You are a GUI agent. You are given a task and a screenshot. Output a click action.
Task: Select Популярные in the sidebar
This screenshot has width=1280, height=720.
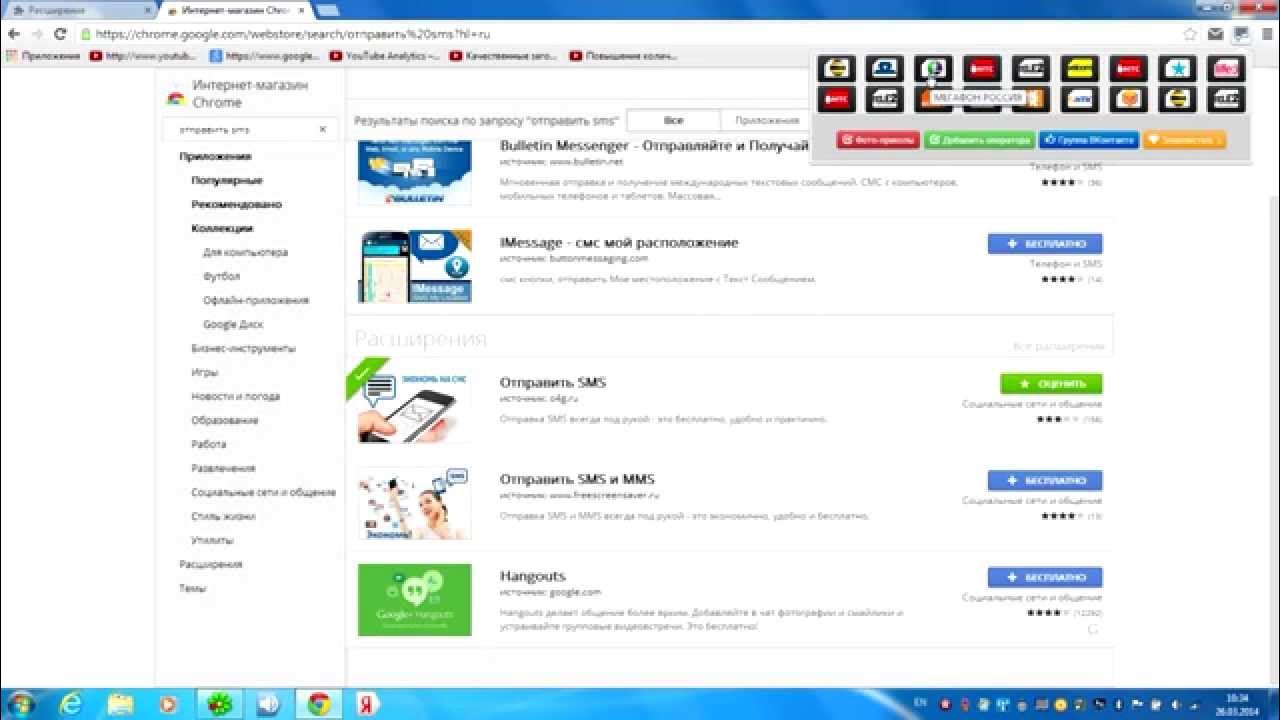point(227,180)
